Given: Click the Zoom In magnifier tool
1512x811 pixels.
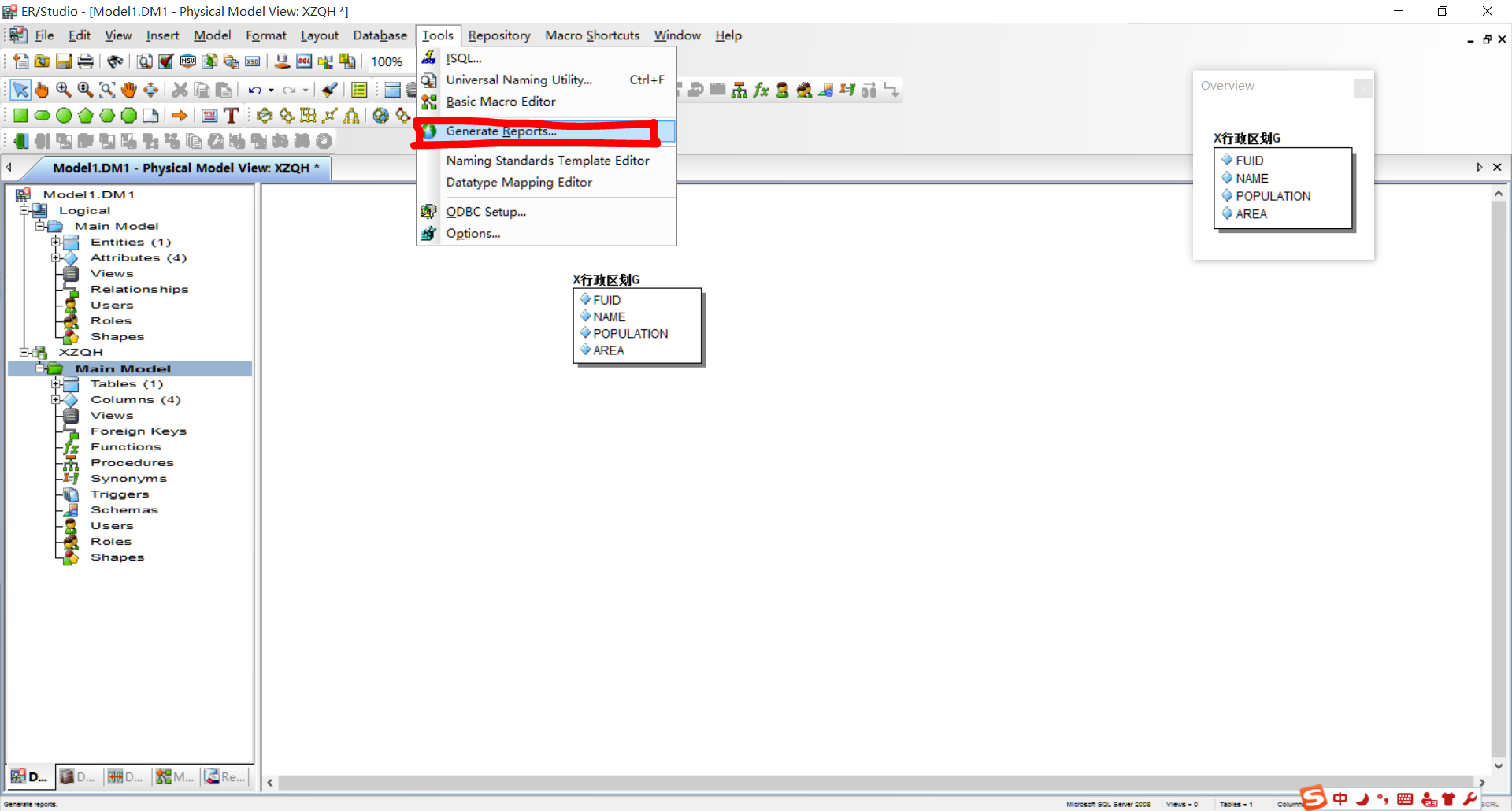Looking at the screenshot, I should point(64,90).
